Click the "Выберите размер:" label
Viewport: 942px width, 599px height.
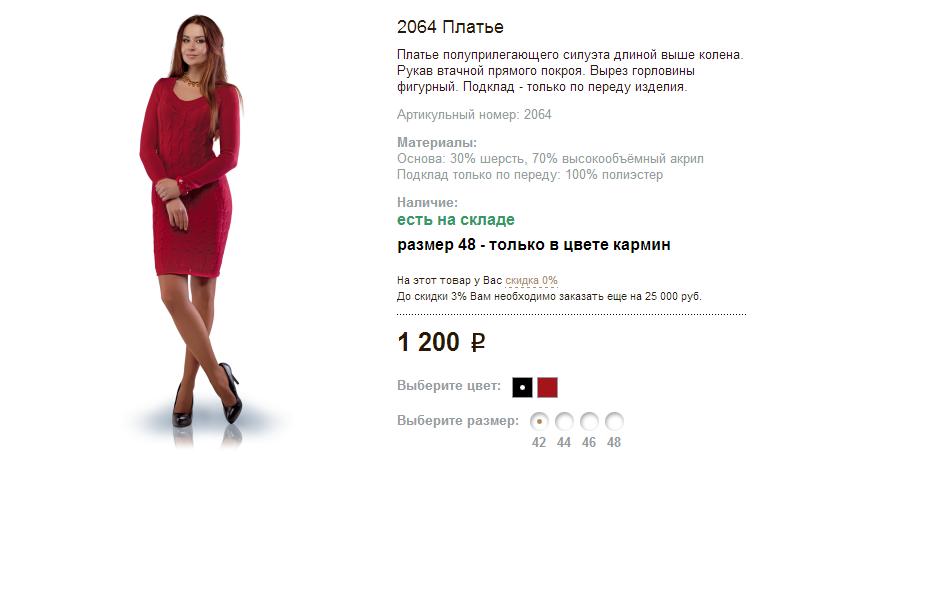pos(458,421)
